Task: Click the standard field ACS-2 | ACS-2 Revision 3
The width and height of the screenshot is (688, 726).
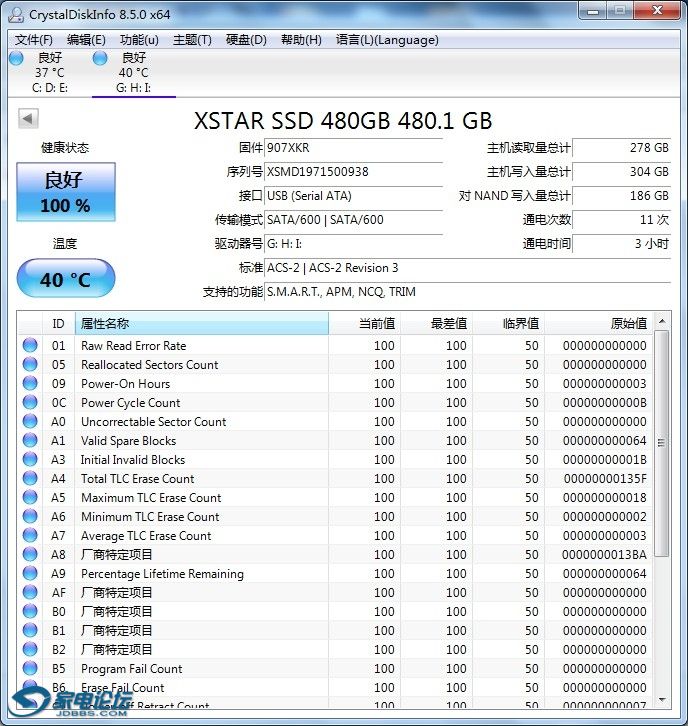Action: (468, 268)
